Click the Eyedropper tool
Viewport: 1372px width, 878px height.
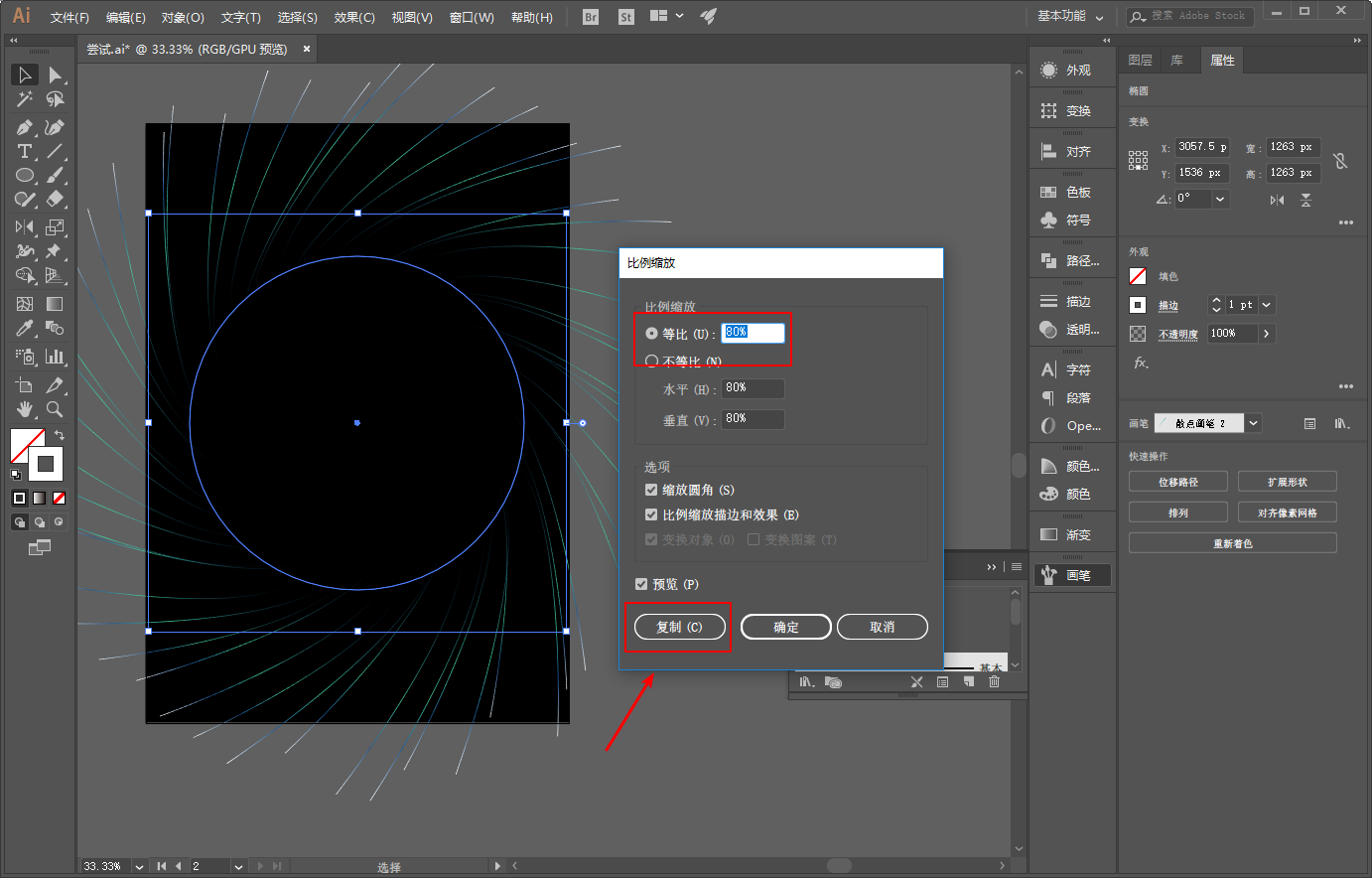pyautogui.click(x=24, y=329)
